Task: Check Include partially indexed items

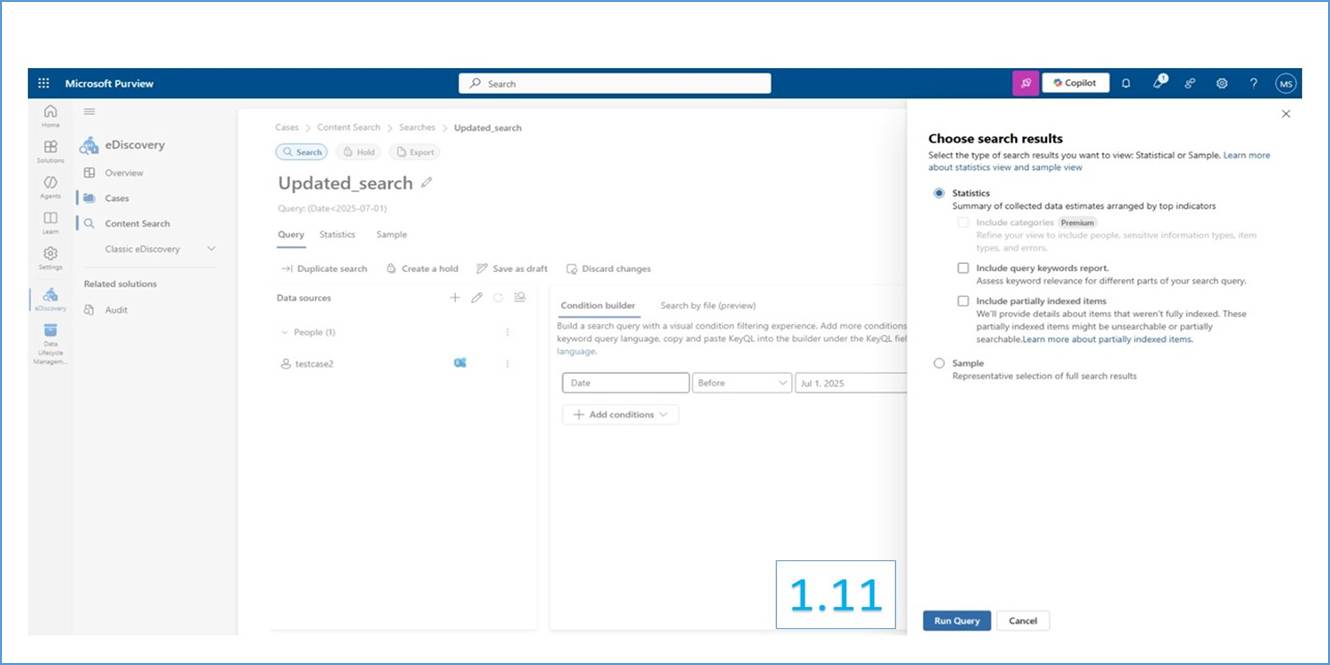Action: (x=963, y=301)
